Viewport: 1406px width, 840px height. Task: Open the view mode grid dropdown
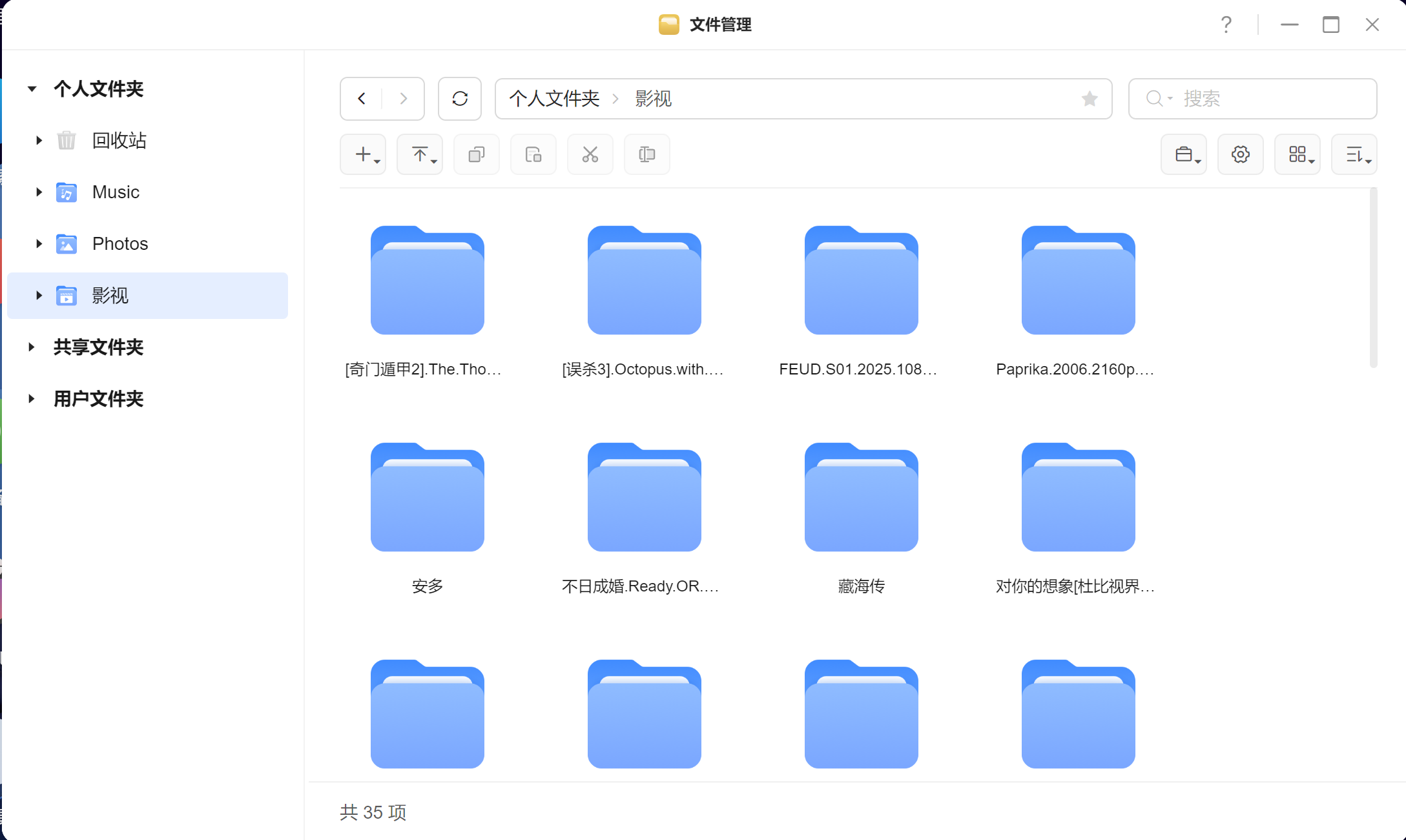(x=1297, y=154)
